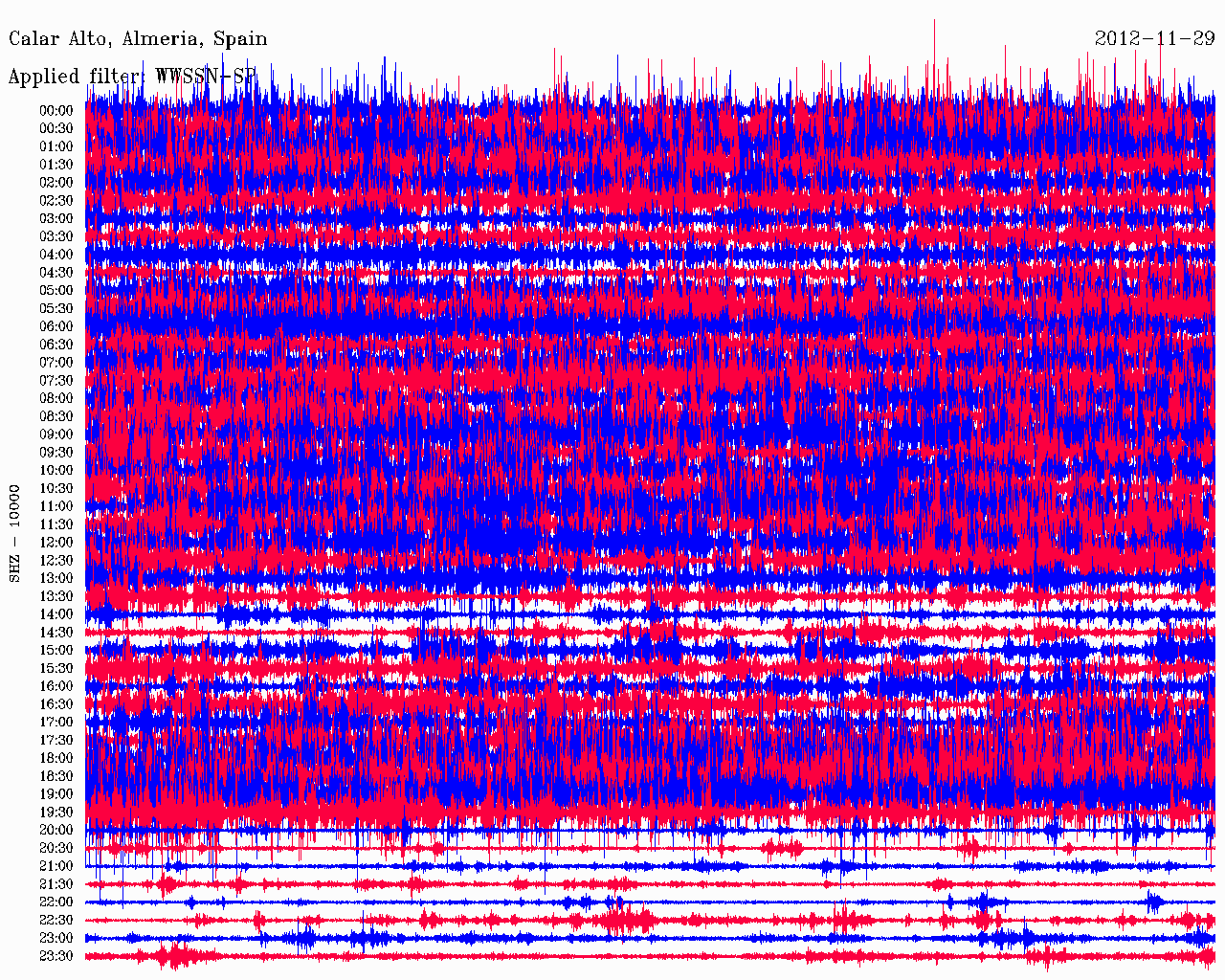
Task: Select the 11:30 time label
Action: point(56,524)
